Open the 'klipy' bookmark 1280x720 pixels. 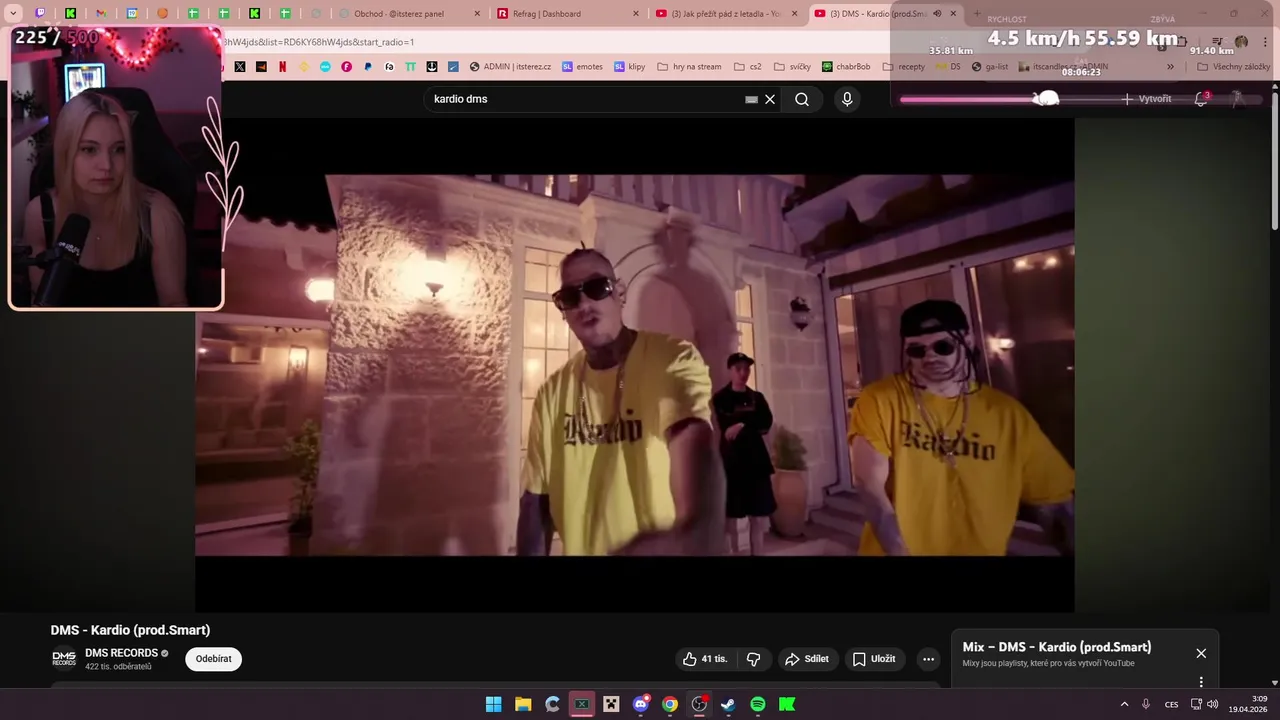pyautogui.click(x=629, y=67)
